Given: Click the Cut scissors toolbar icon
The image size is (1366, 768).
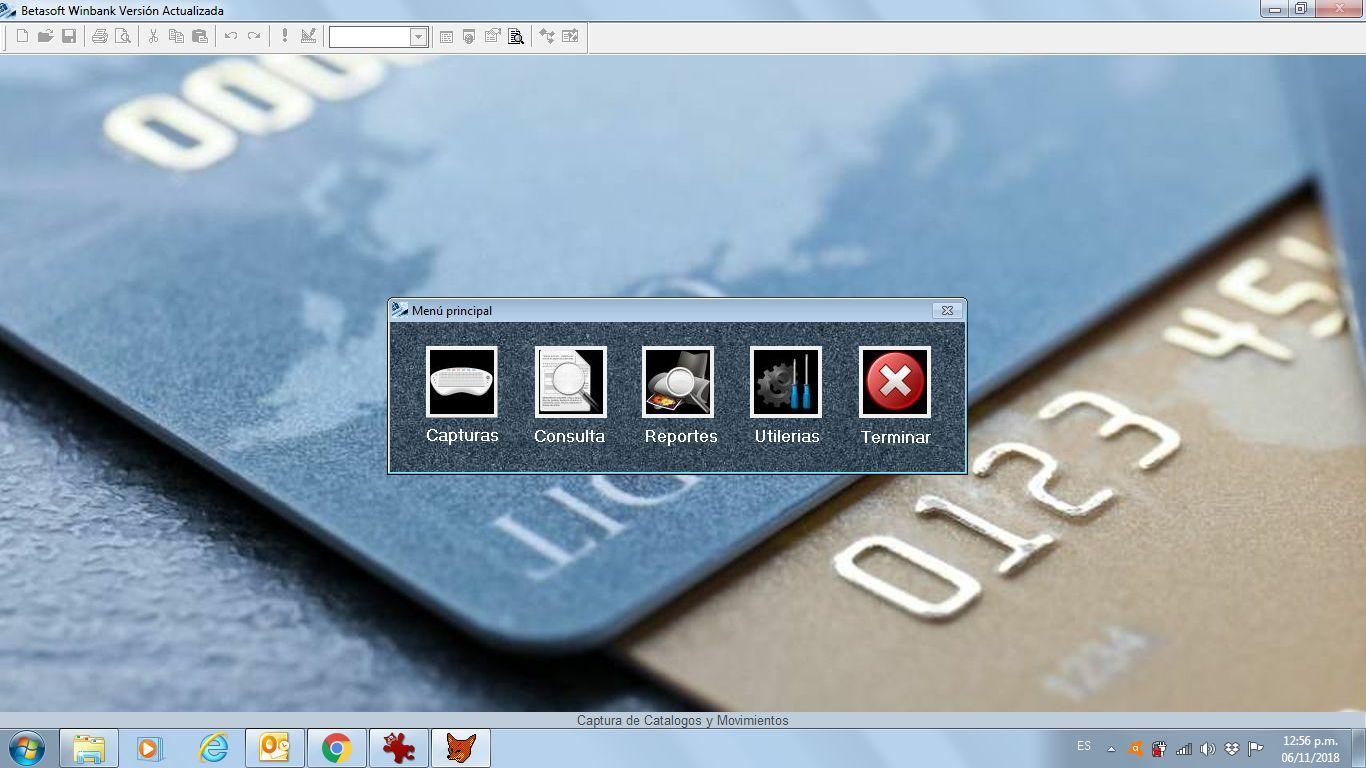Looking at the screenshot, I should tap(153, 36).
